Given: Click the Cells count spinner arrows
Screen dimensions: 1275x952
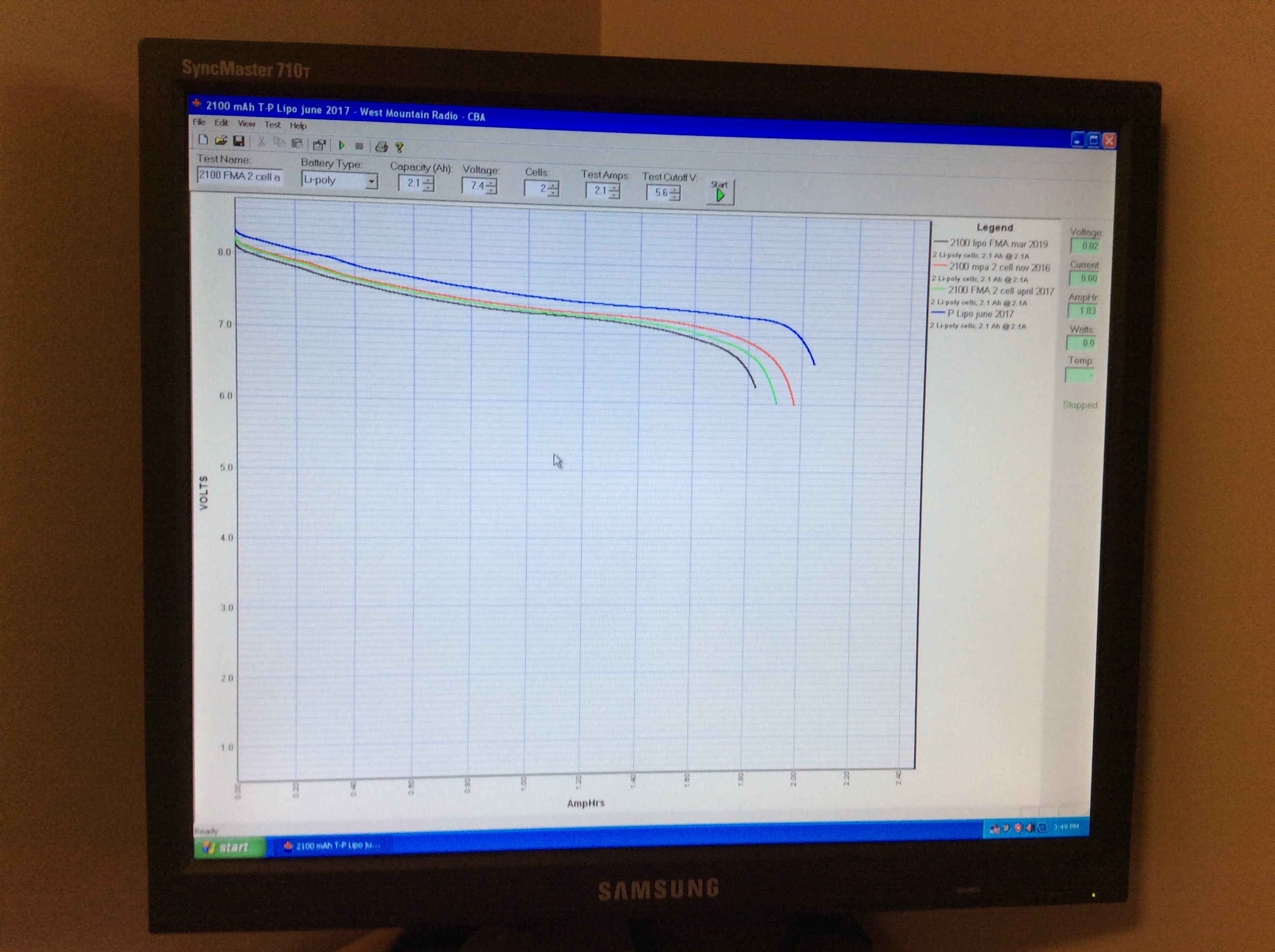Looking at the screenshot, I should [553, 189].
